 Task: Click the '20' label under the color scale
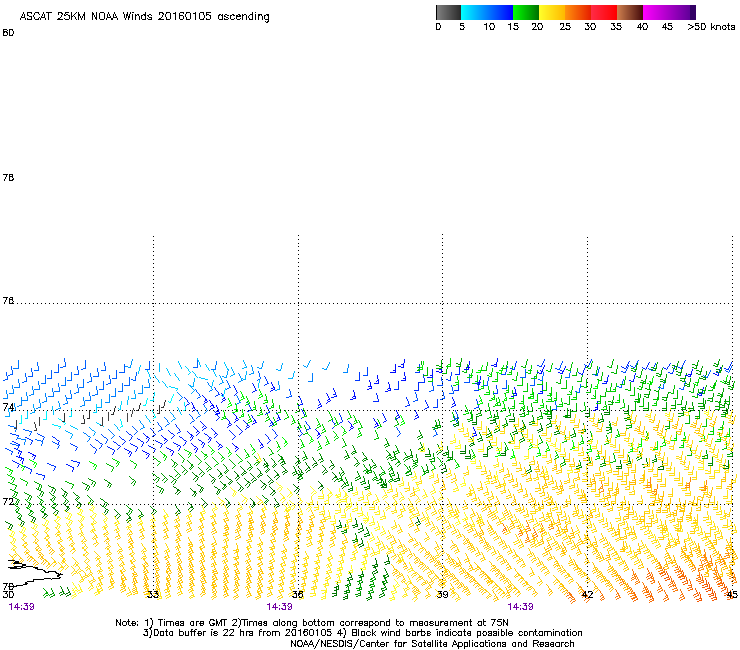[537, 27]
